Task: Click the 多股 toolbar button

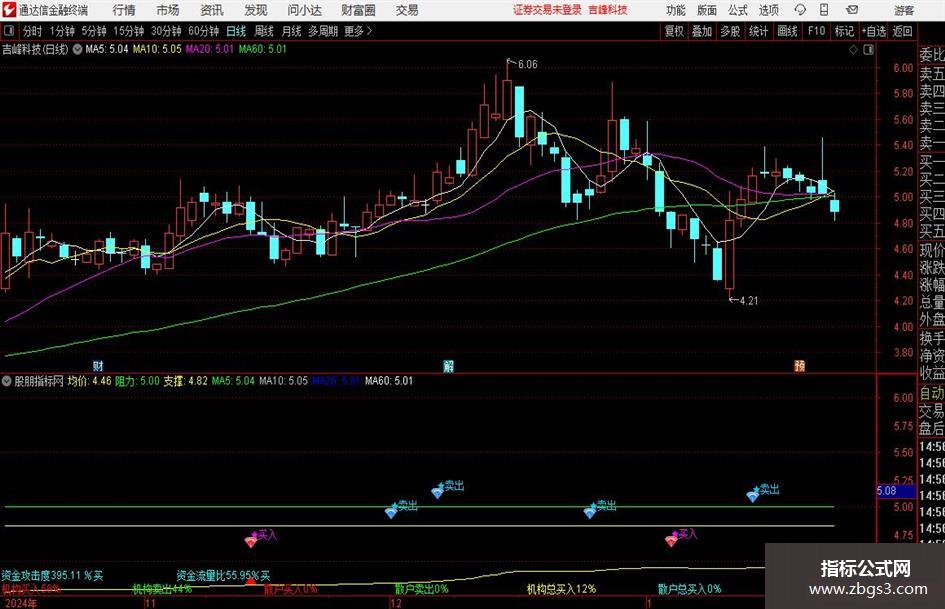Action: [730, 31]
